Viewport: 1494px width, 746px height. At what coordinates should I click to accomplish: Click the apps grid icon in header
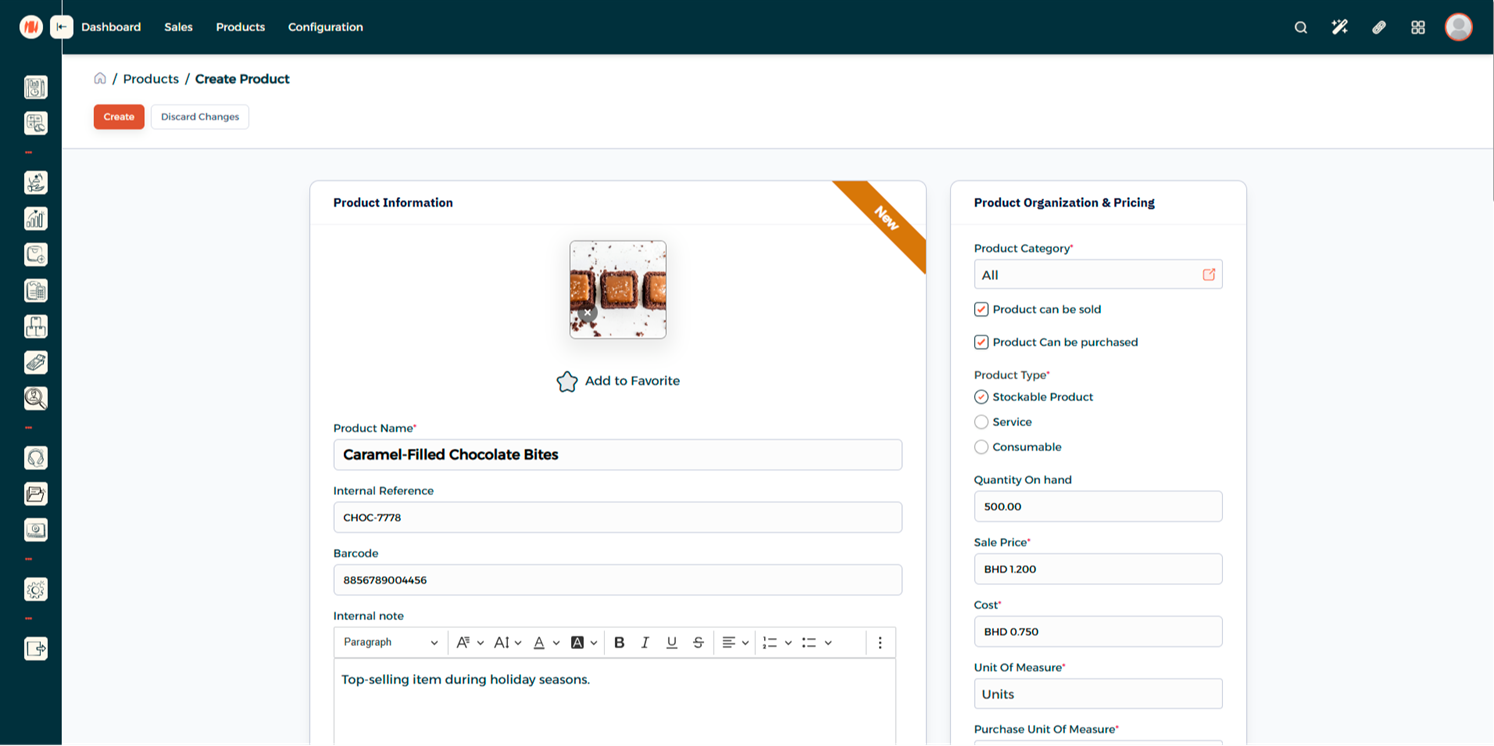pos(1417,27)
